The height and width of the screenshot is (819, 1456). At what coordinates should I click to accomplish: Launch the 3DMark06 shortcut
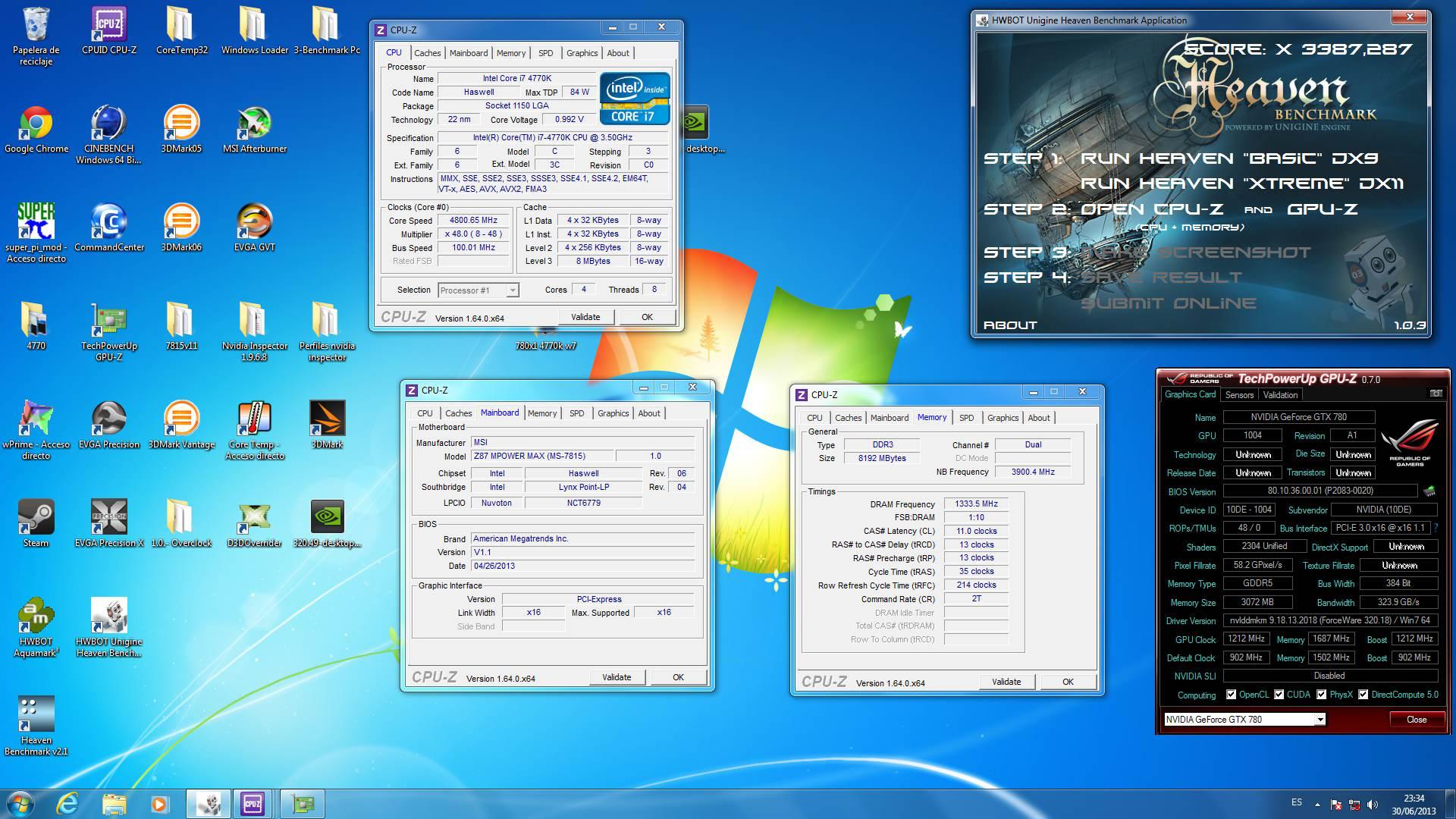(181, 228)
